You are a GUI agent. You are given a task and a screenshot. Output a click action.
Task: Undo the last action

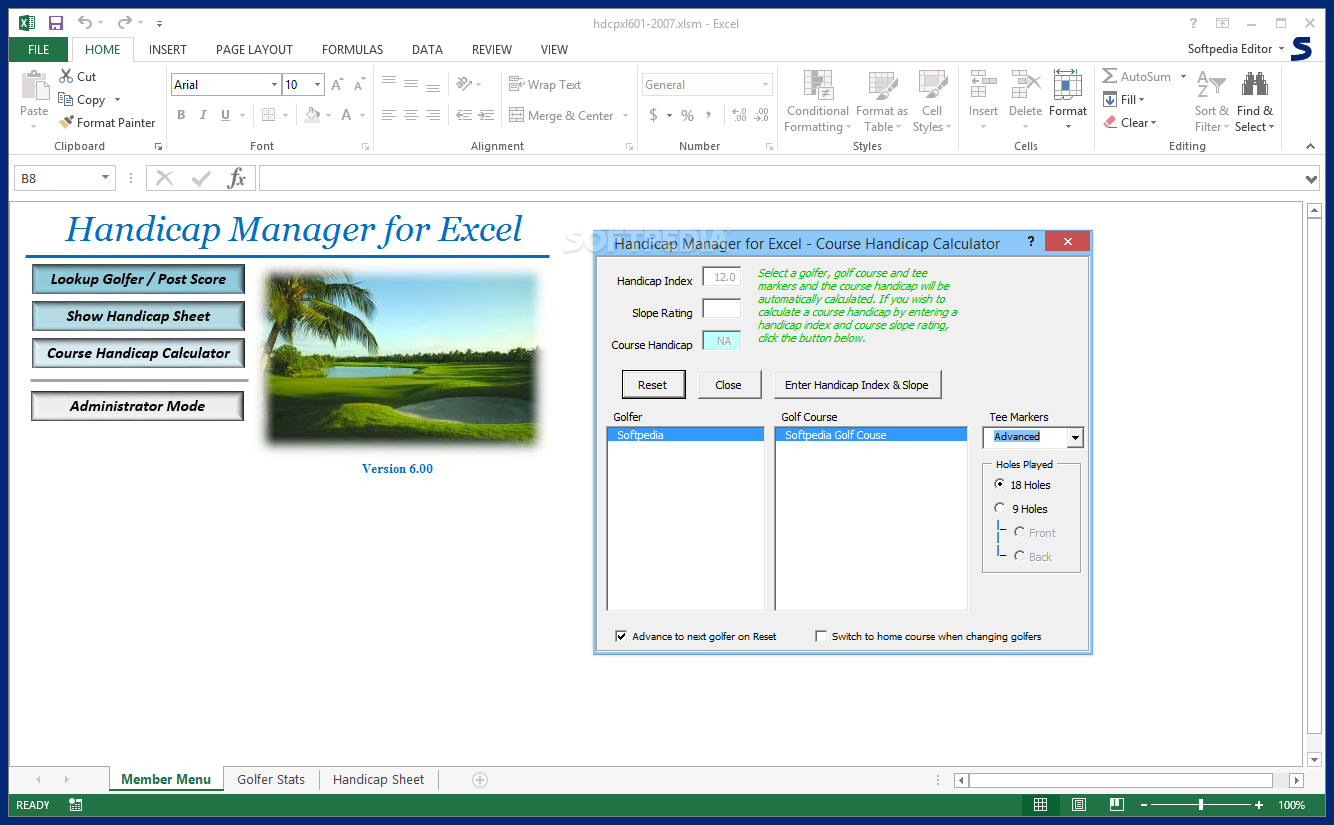tap(84, 22)
